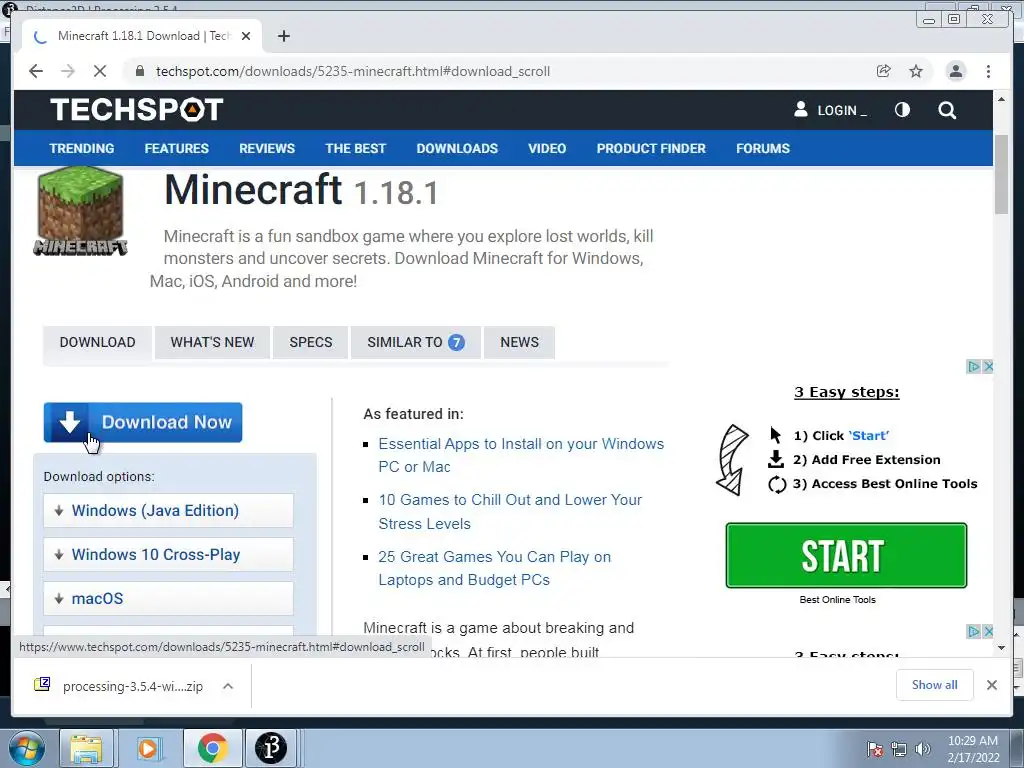Viewport: 1024px width, 768px height.
Task: Open the FORUMS nav item
Action: pos(763,148)
